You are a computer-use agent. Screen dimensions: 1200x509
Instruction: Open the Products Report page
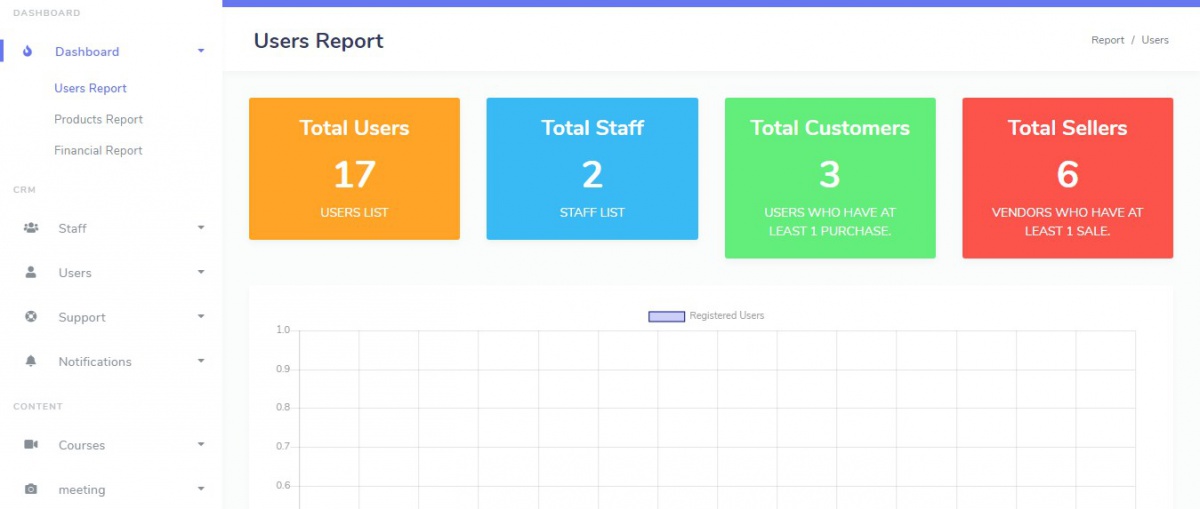(98, 119)
